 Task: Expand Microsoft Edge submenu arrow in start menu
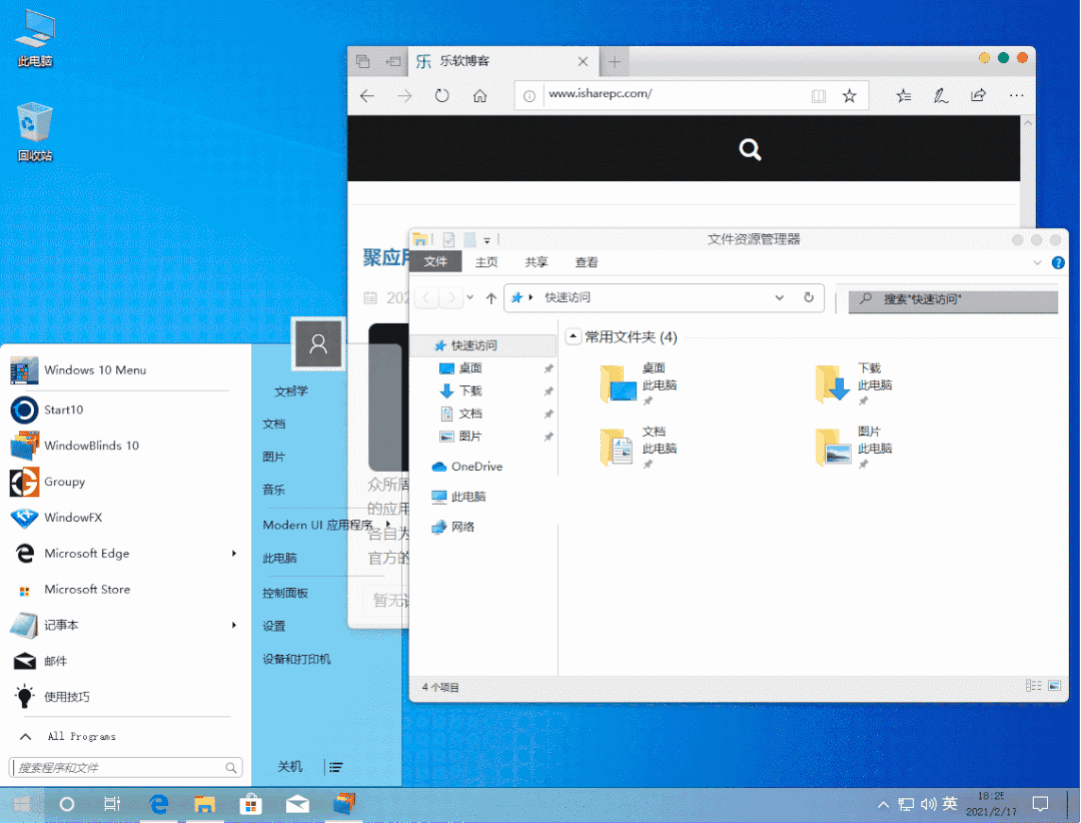[234, 553]
